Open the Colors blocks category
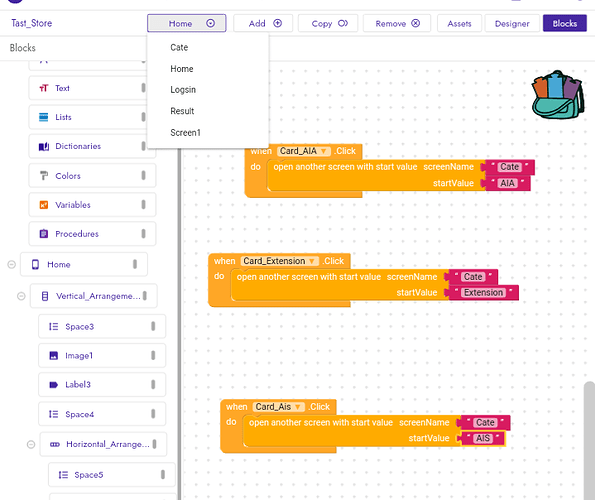Screen dimensions: 595x500 point(92,176)
